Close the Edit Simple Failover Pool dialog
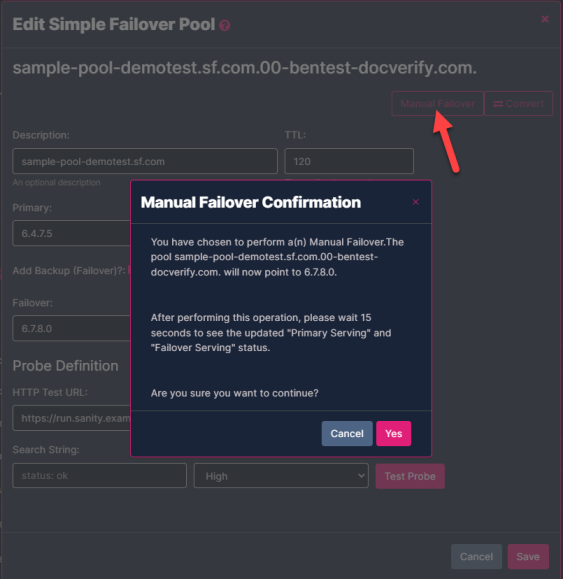563x580 pixels. [x=545, y=19]
